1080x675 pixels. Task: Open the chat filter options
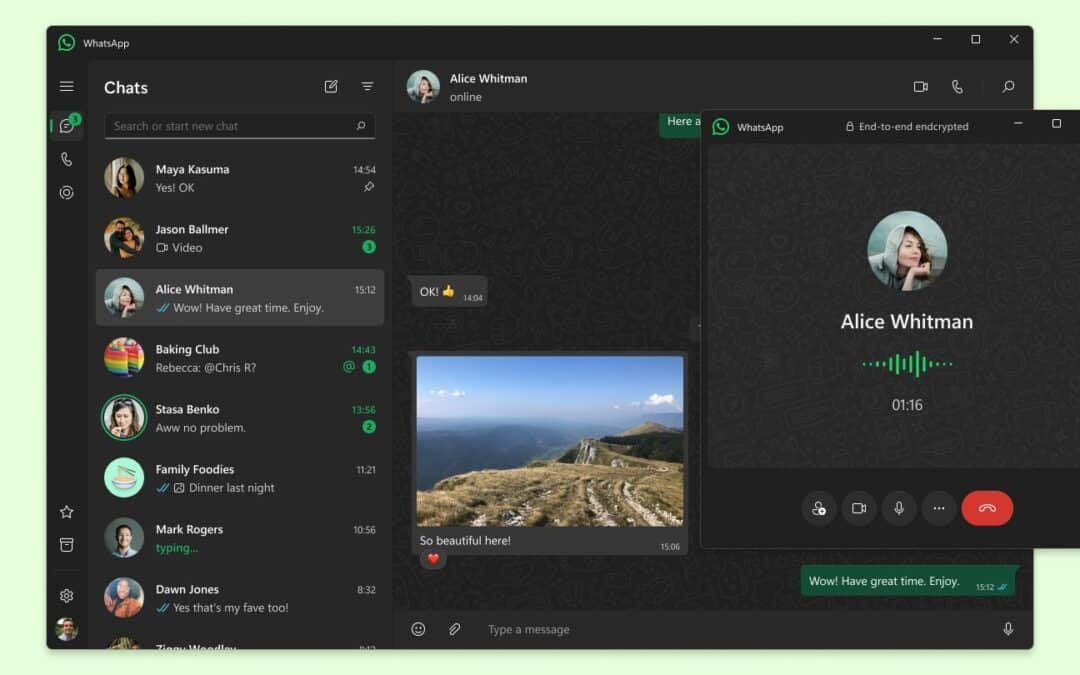(x=367, y=87)
